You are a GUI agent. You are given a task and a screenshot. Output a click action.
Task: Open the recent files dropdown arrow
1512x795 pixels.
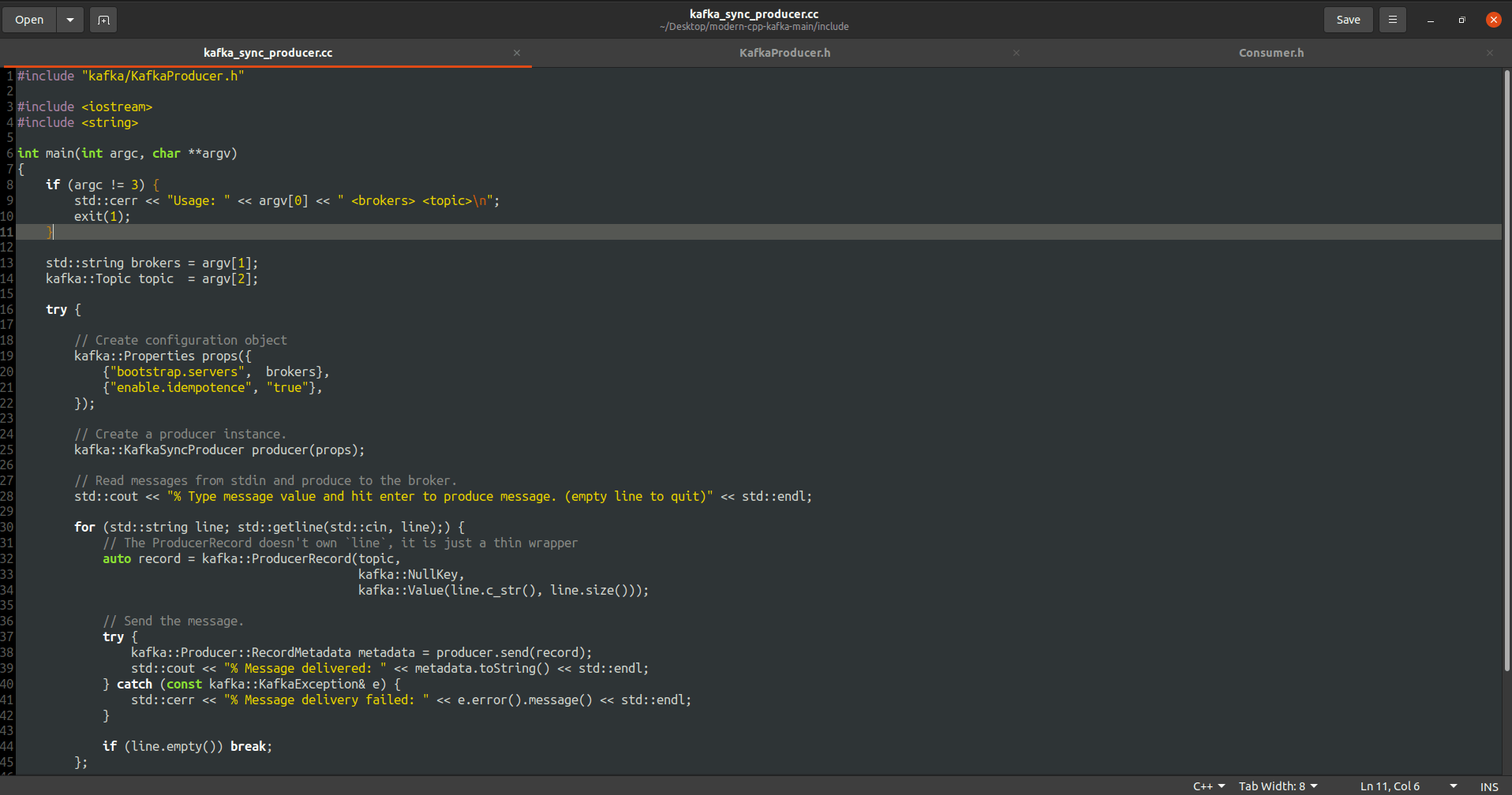70,20
